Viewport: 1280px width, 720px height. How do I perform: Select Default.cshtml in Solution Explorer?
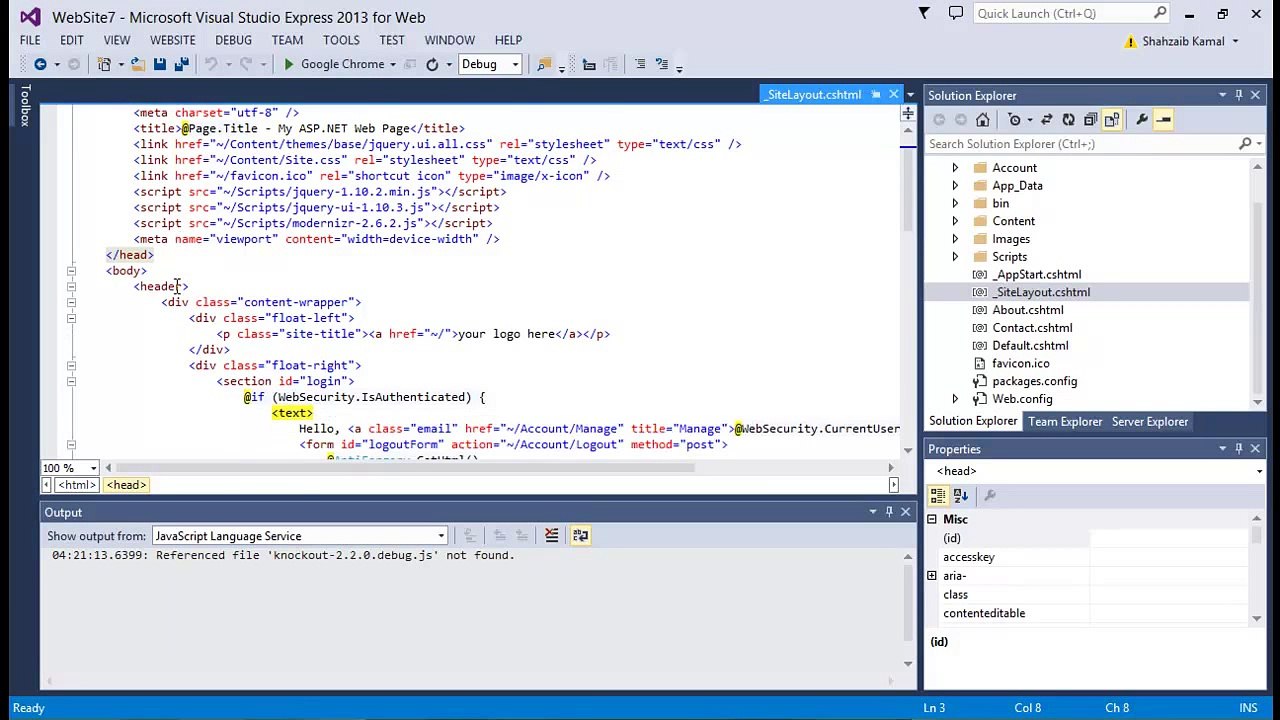pyautogui.click(x=1030, y=346)
